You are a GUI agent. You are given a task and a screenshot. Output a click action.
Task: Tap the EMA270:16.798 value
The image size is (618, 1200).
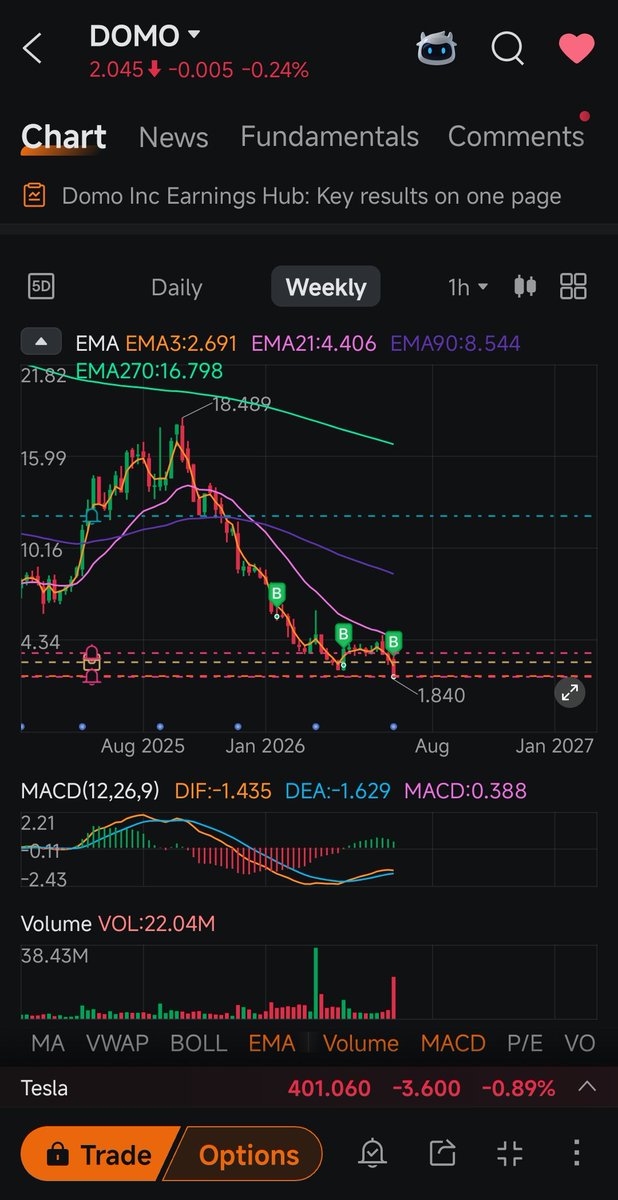pyautogui.click(x=149, y=371)
